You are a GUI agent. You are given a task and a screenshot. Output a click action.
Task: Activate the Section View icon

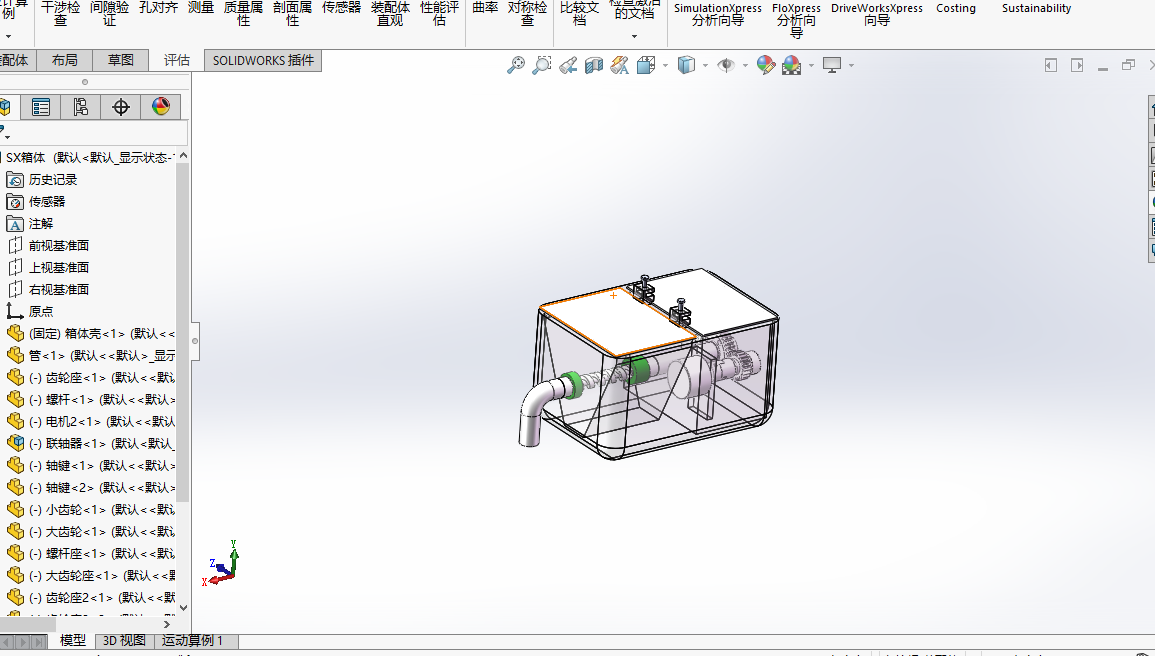click(594, 66)
